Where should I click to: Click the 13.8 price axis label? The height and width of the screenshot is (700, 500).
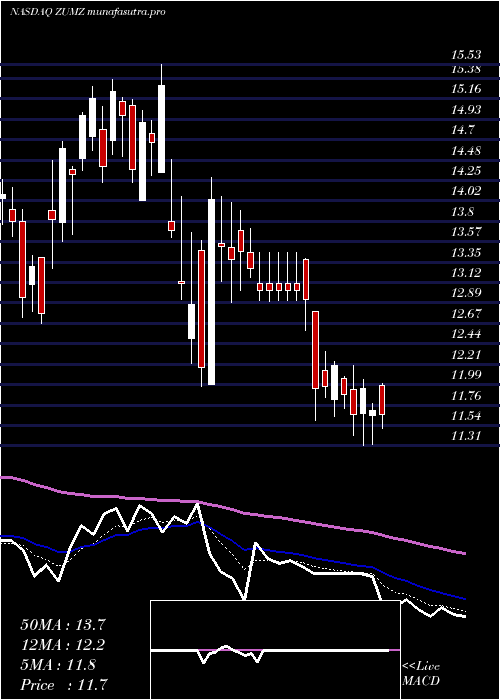[462, 212]
